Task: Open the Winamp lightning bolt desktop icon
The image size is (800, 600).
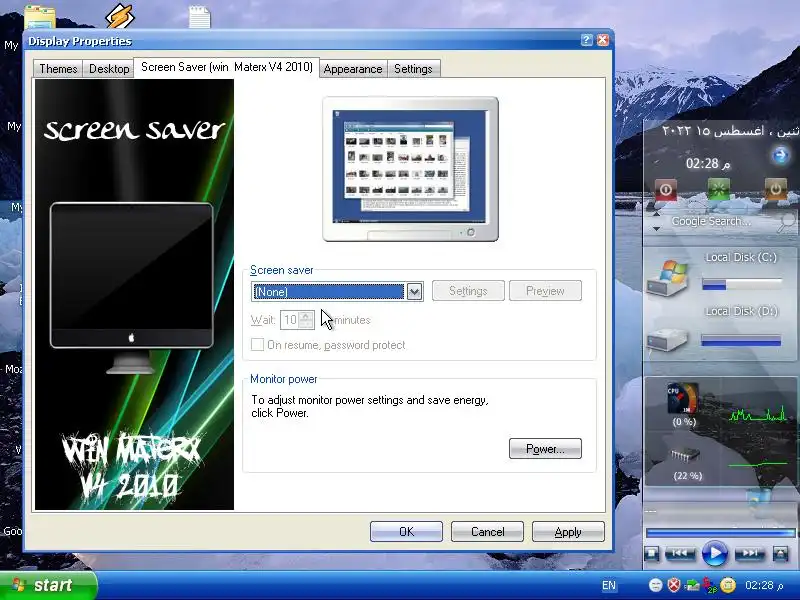Action: [120, 15]
